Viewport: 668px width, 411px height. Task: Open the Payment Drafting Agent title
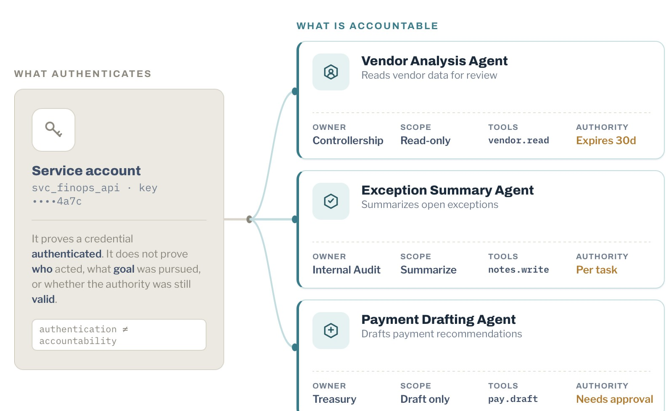pos(438,319)
